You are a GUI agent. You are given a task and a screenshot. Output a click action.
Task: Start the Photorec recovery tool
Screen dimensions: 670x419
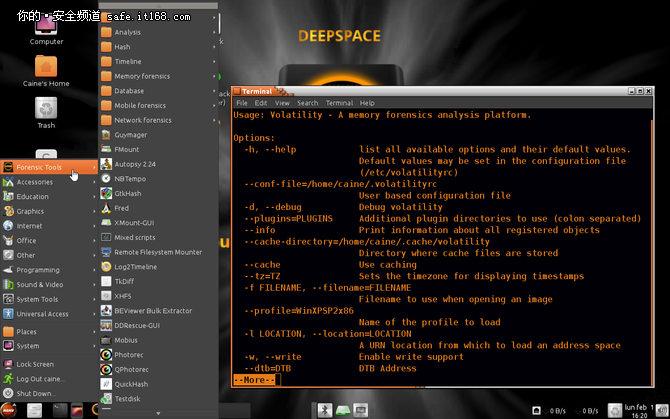point(128,354)
